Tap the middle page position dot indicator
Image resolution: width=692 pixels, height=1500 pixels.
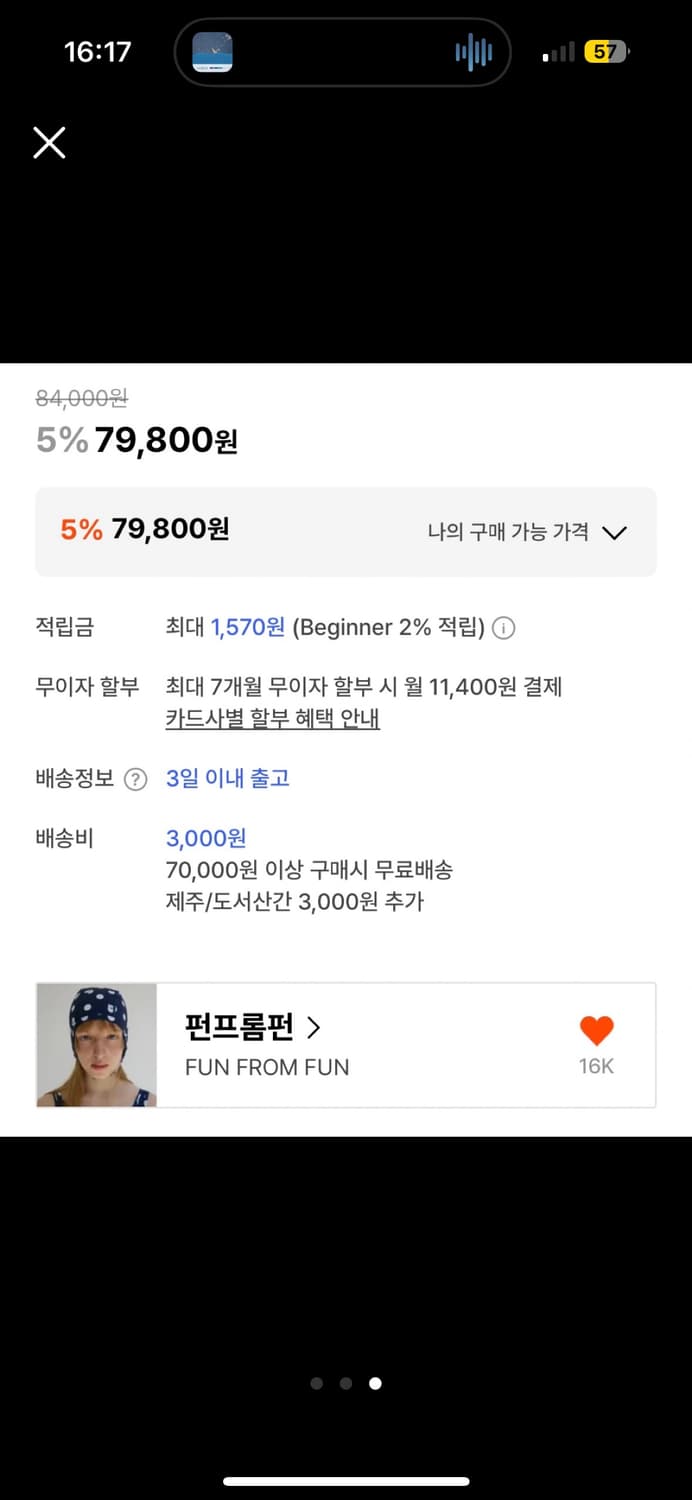pos(346,1383)
